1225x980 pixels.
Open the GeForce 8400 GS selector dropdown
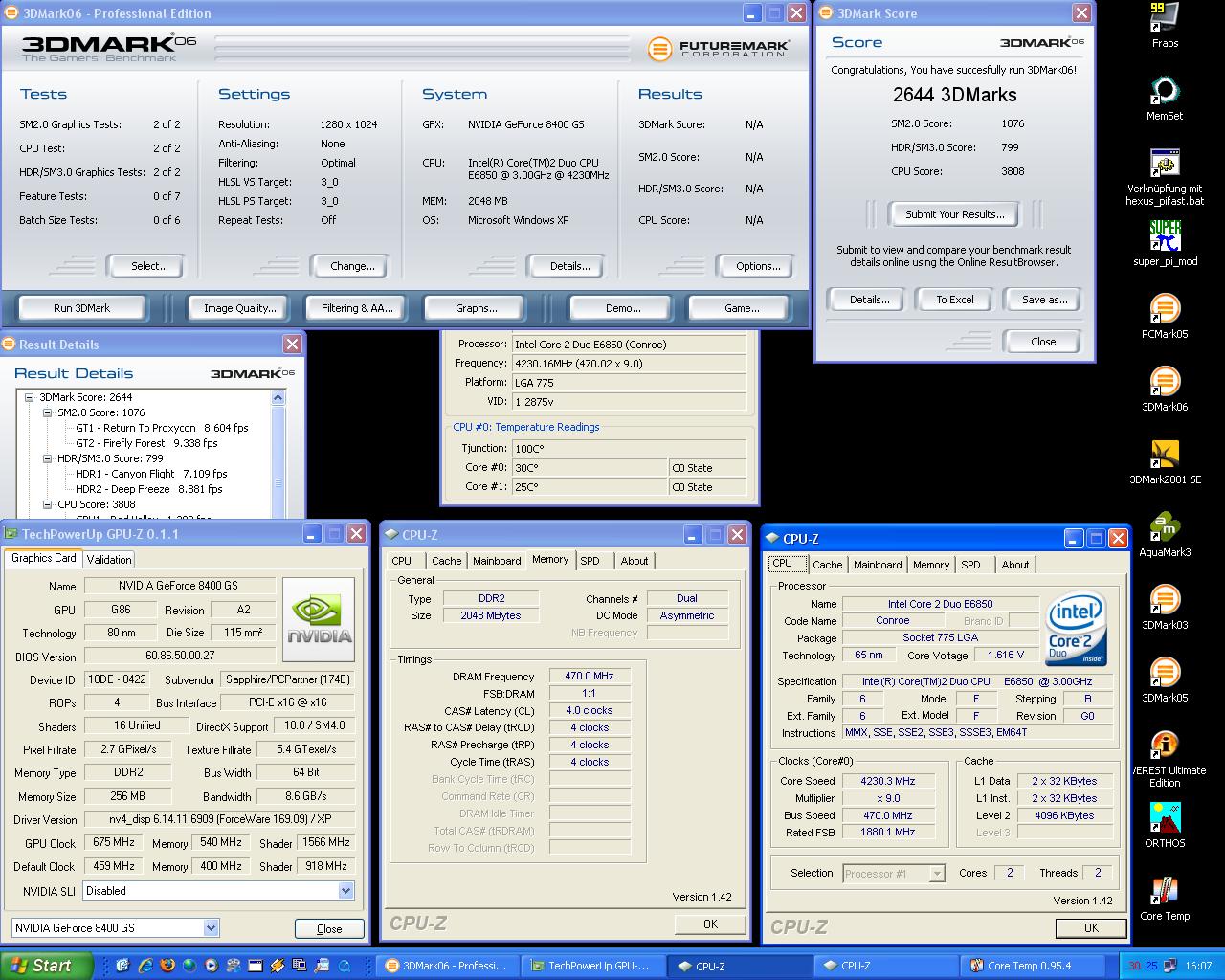[x=211, y=927]
